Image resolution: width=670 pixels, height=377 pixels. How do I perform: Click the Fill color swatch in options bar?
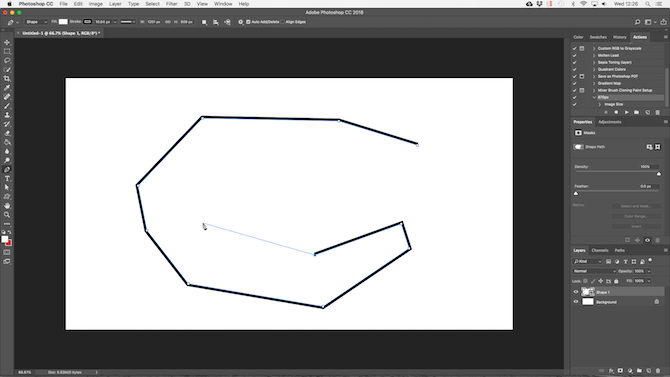63,22
